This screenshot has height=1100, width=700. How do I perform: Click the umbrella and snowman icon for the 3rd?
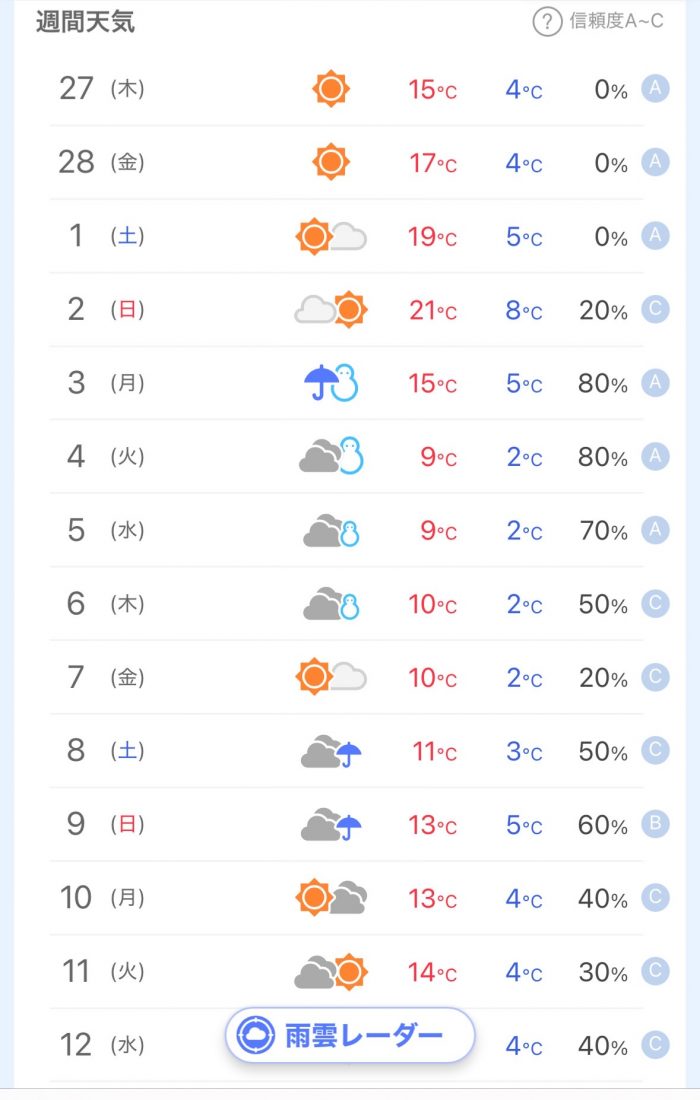(330, 383)
